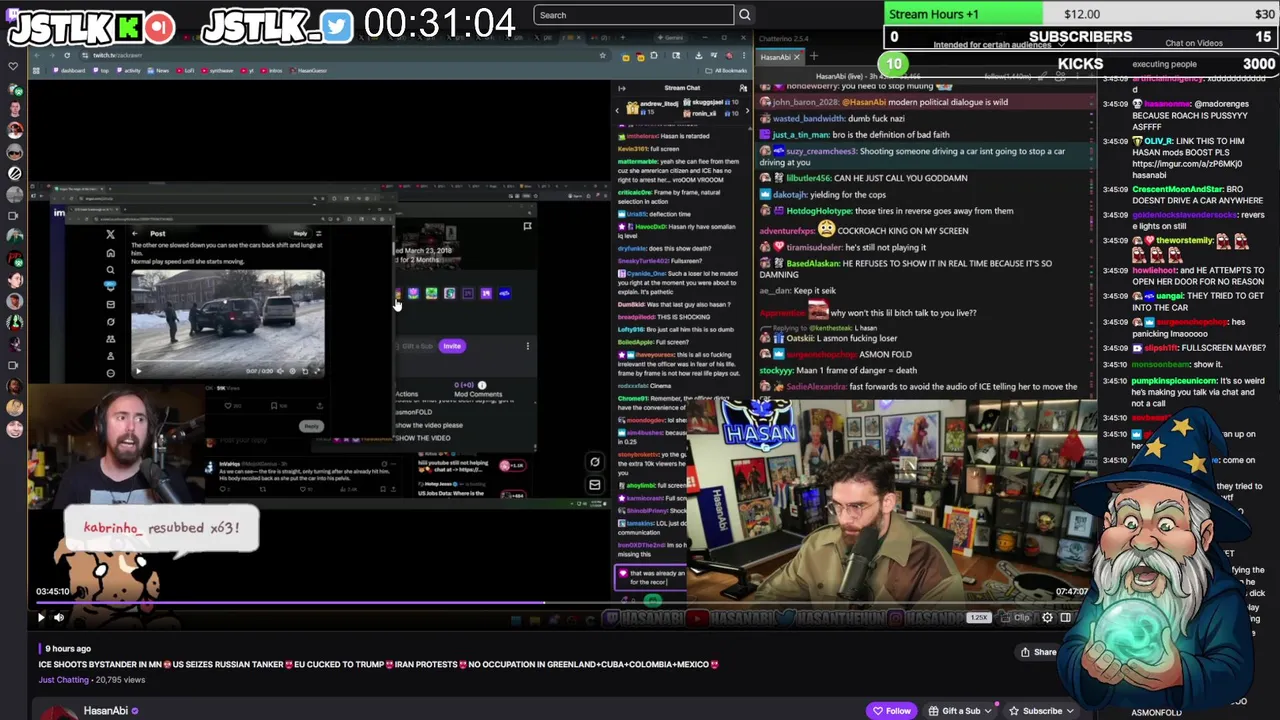Open the HasanGuesr bookmark
This screenshot has height=720, width=1280.
310,71
